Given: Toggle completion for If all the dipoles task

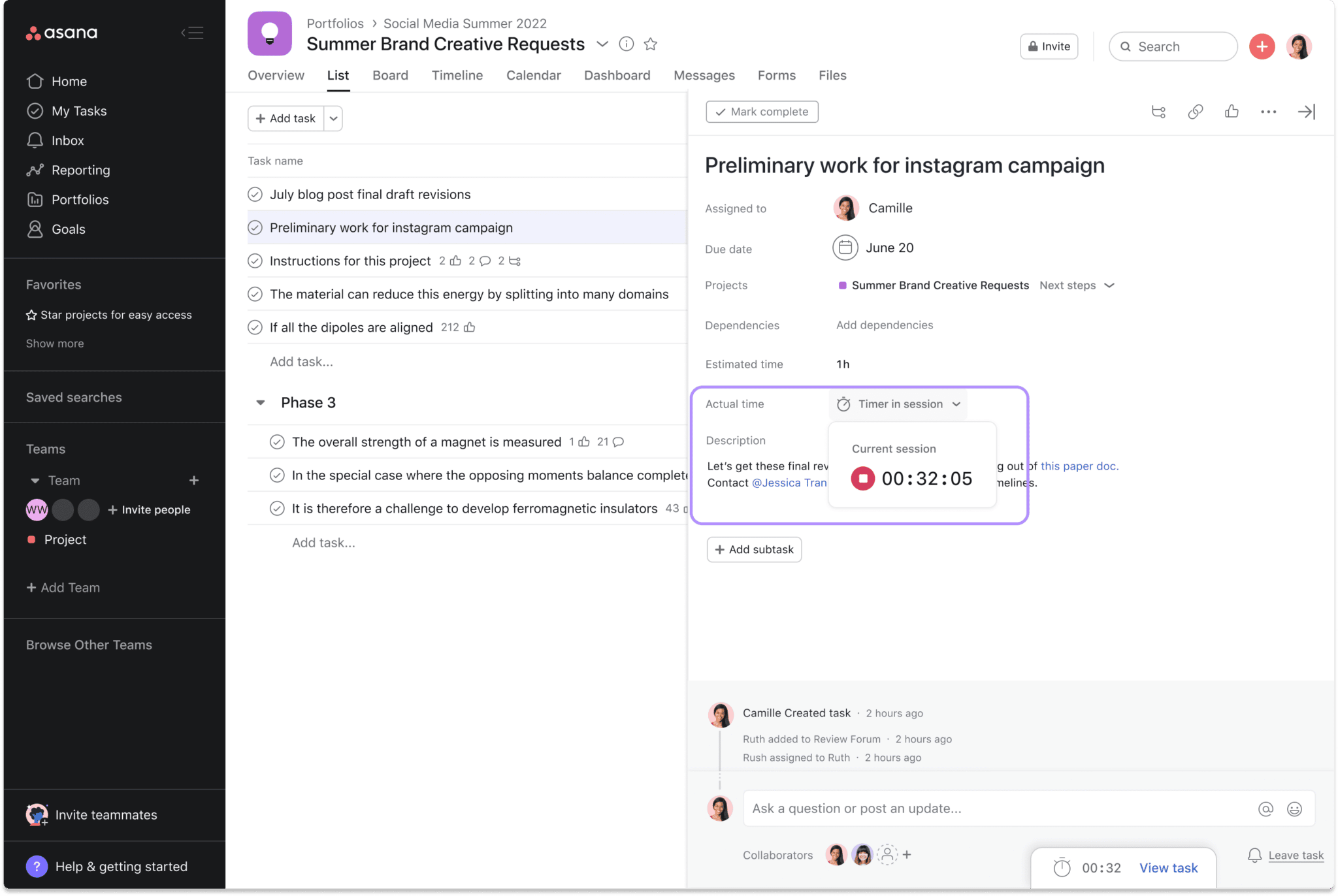Looking at the screenshot, I should pos(255,328).
